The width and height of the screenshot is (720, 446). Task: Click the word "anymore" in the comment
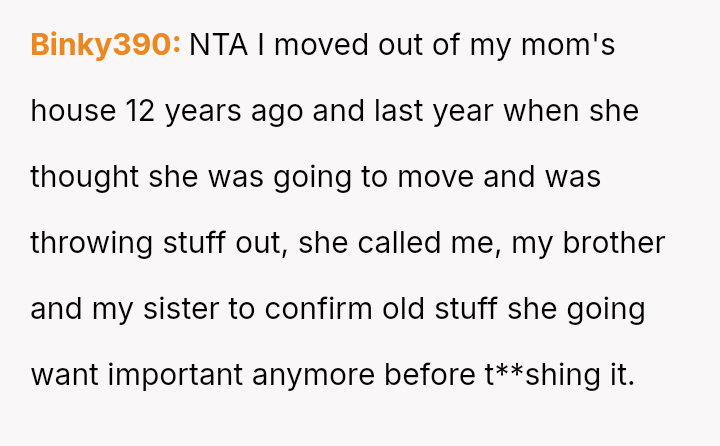click(312, 374)
